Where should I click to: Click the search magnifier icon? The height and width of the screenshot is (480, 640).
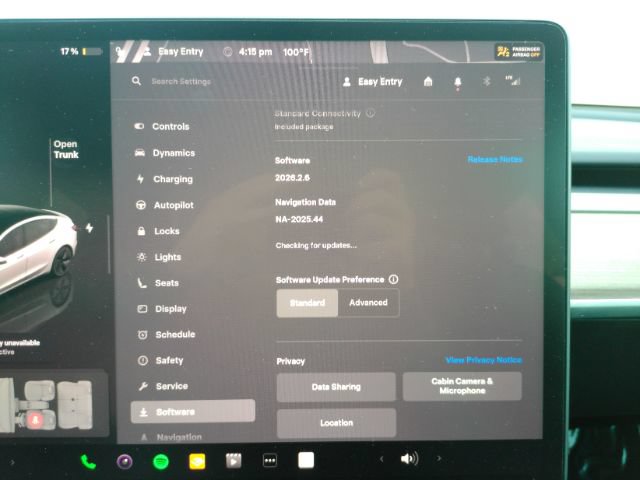coord(136,81)
